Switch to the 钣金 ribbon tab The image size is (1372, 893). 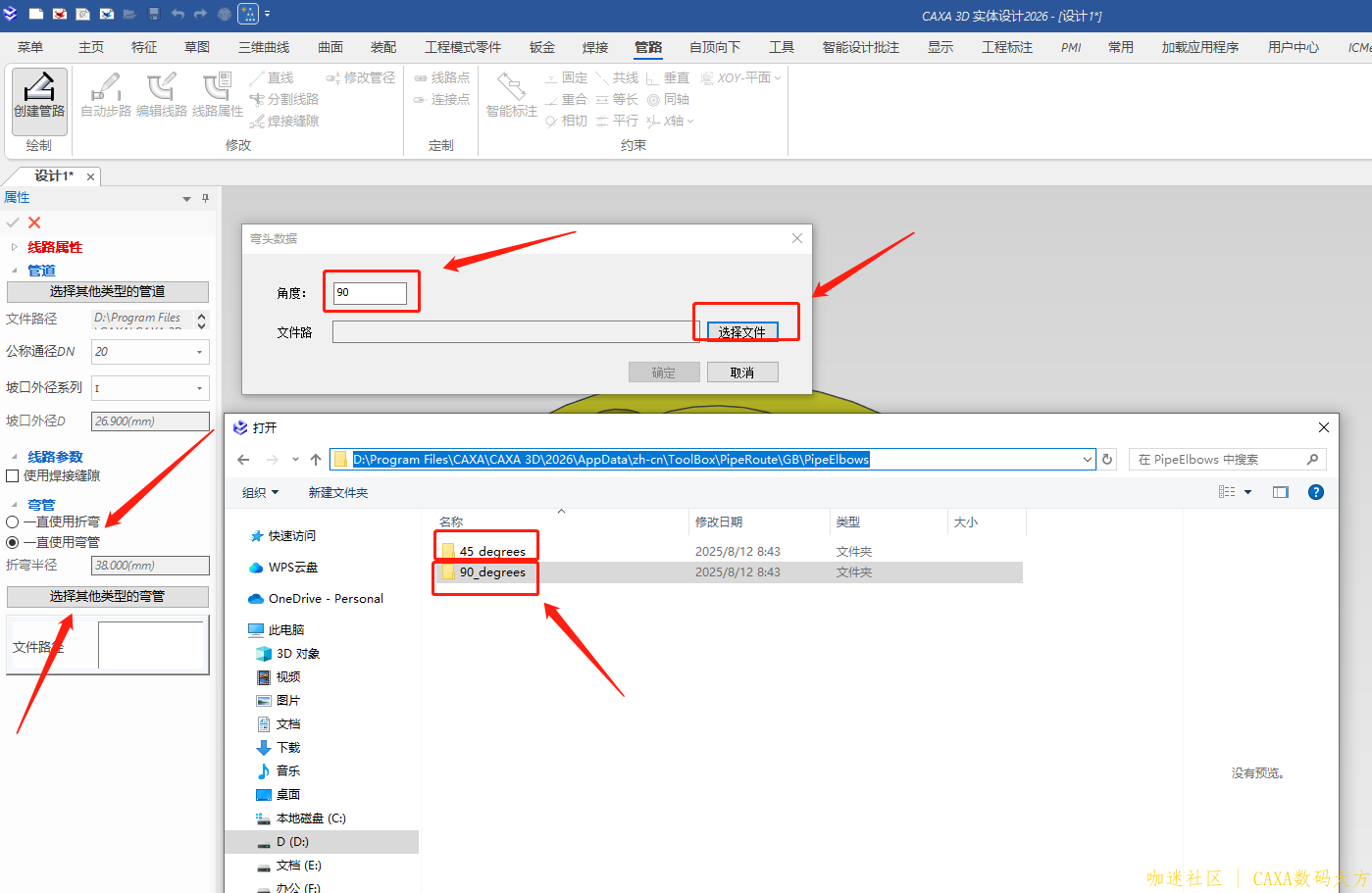(x=542, y=47)
